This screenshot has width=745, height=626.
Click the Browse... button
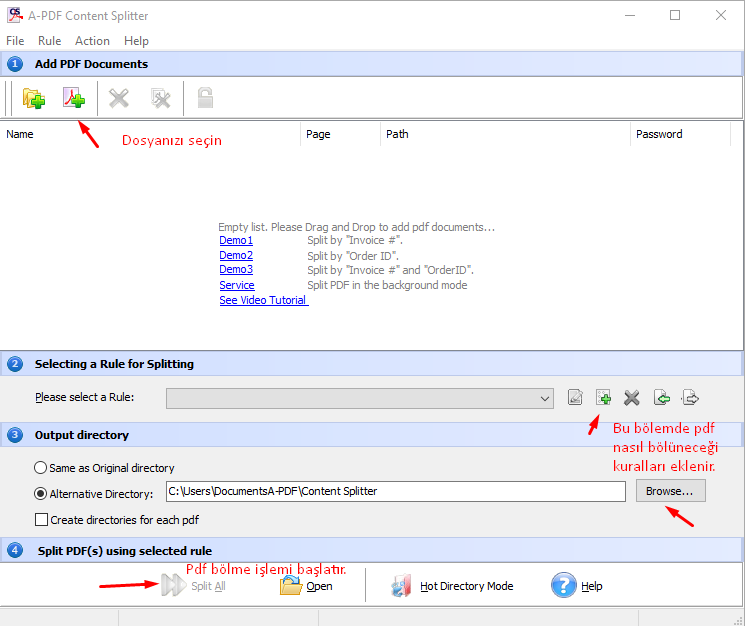(671, 491)
